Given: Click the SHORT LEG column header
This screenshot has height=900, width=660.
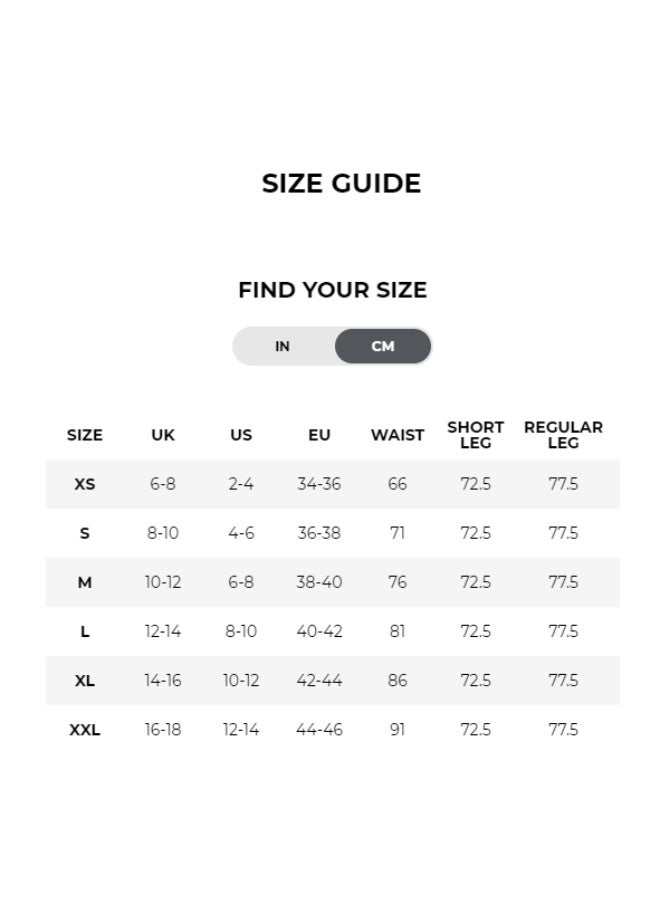Looking at the screenshot, I should click(475, 435).
